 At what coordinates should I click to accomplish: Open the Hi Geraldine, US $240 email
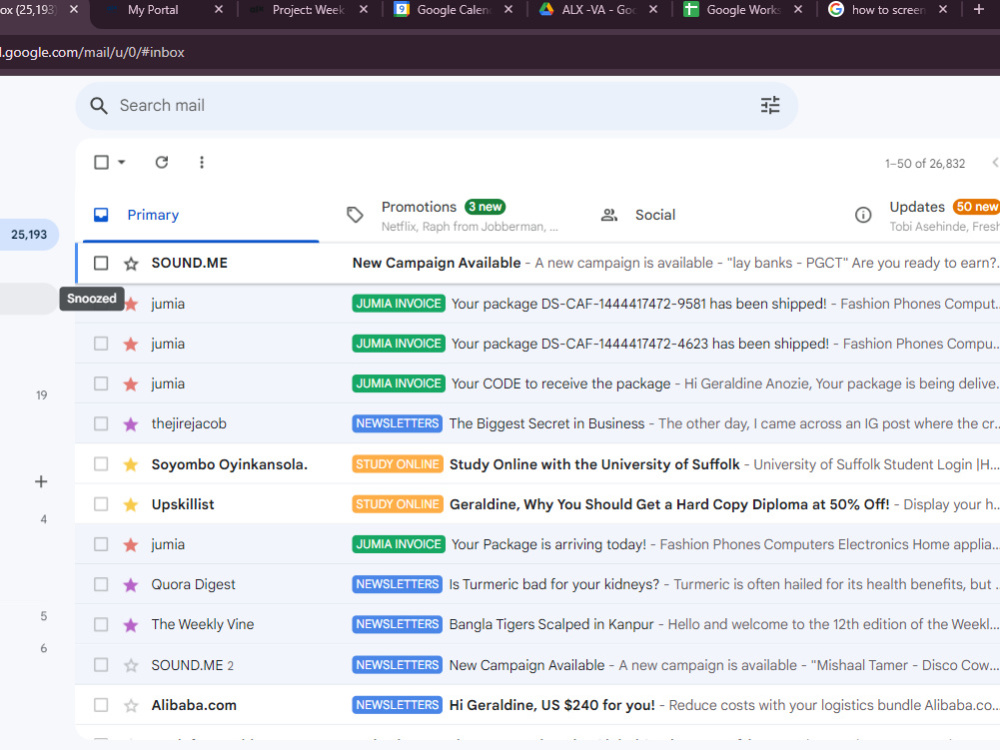click(538, 705)
